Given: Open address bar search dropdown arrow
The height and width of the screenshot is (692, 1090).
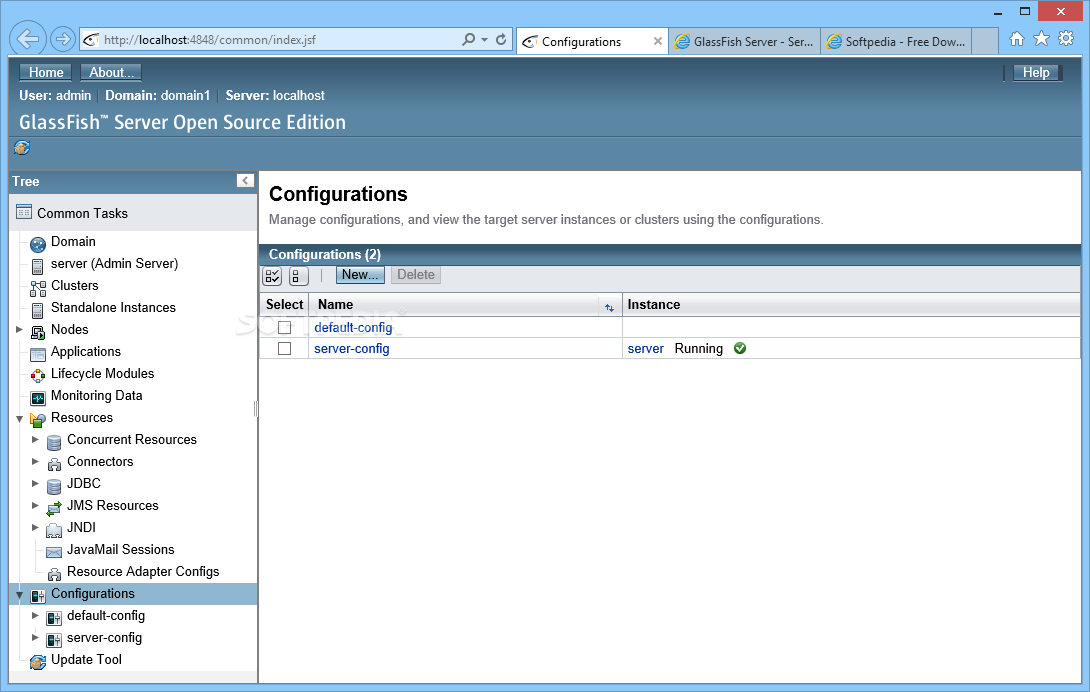Looking at the screenshot, I should [485, 40].
